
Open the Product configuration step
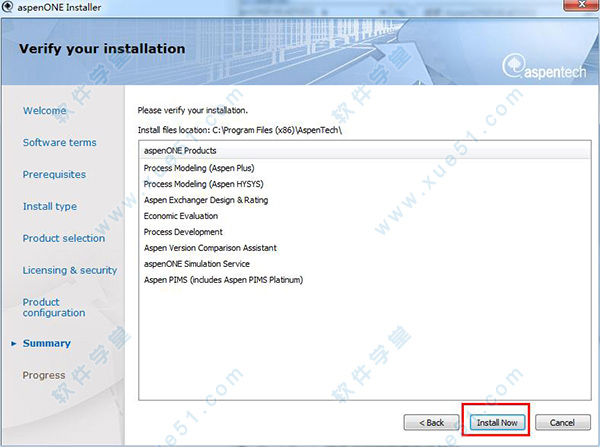click(54, 307)
